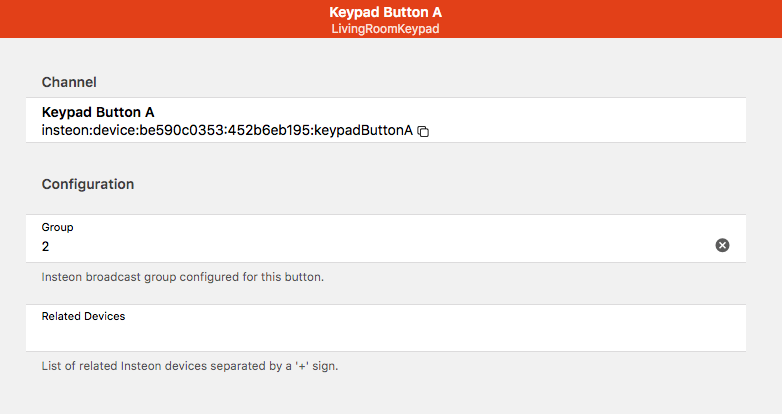Select the orange header bar

pos(391,19)
